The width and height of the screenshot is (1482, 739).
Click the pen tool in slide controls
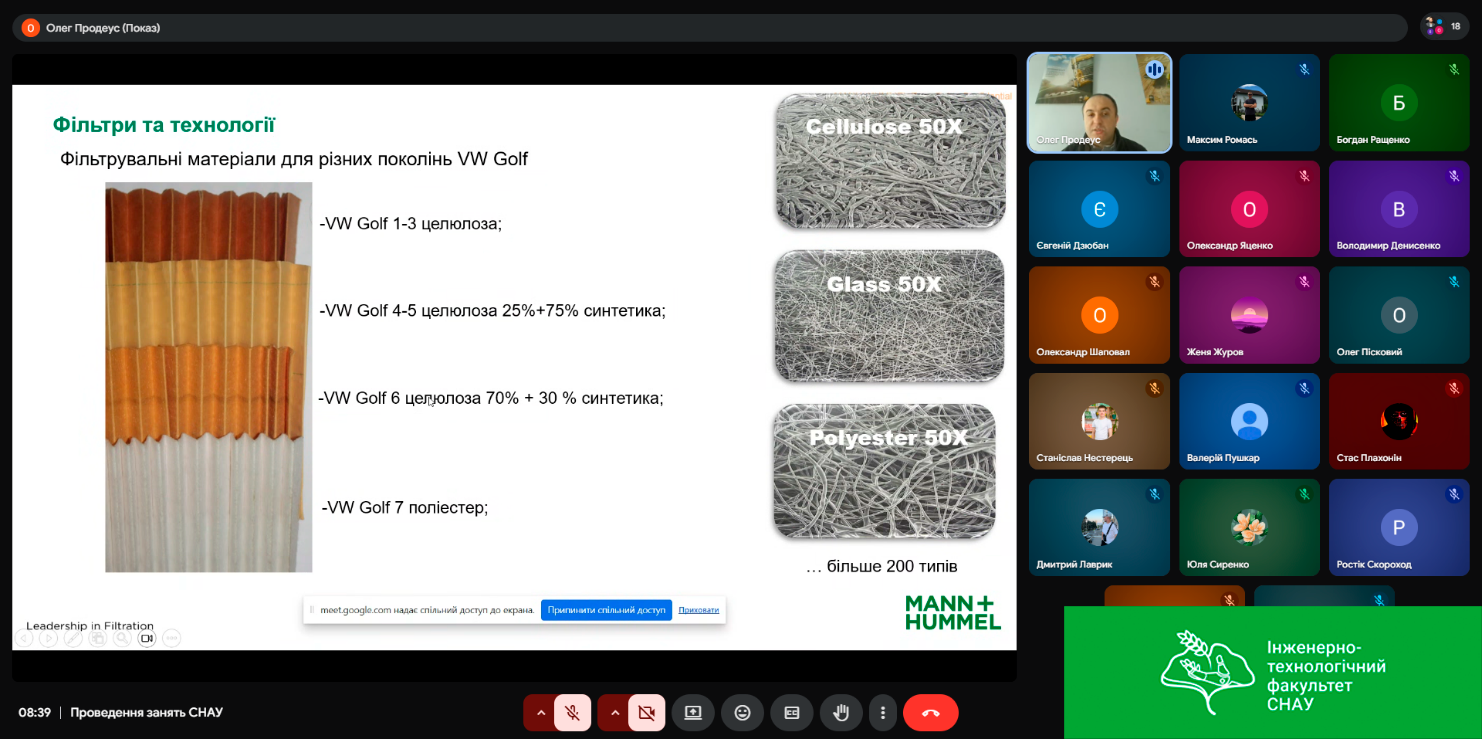click(x=72, y=638)
